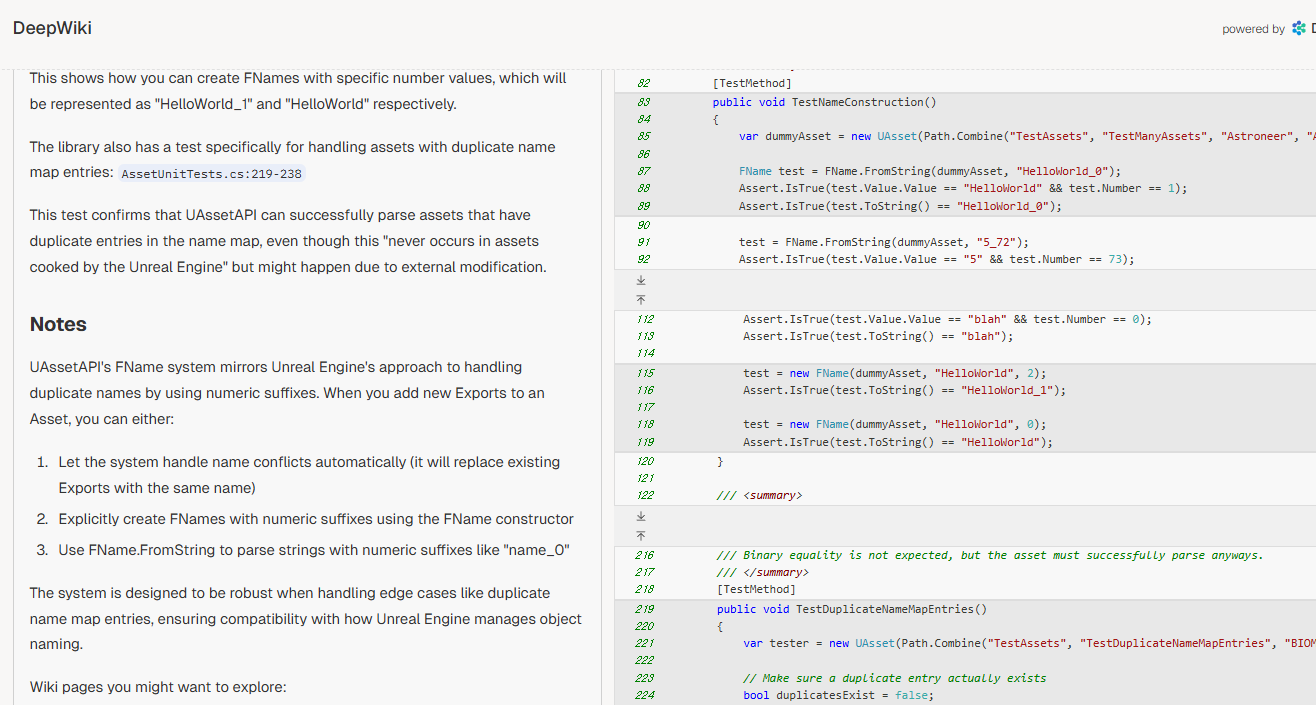The width and height of the screenshot is (1316, 705).
Task: Select line number 115 in the code panel
Action: tap(643, 373)
